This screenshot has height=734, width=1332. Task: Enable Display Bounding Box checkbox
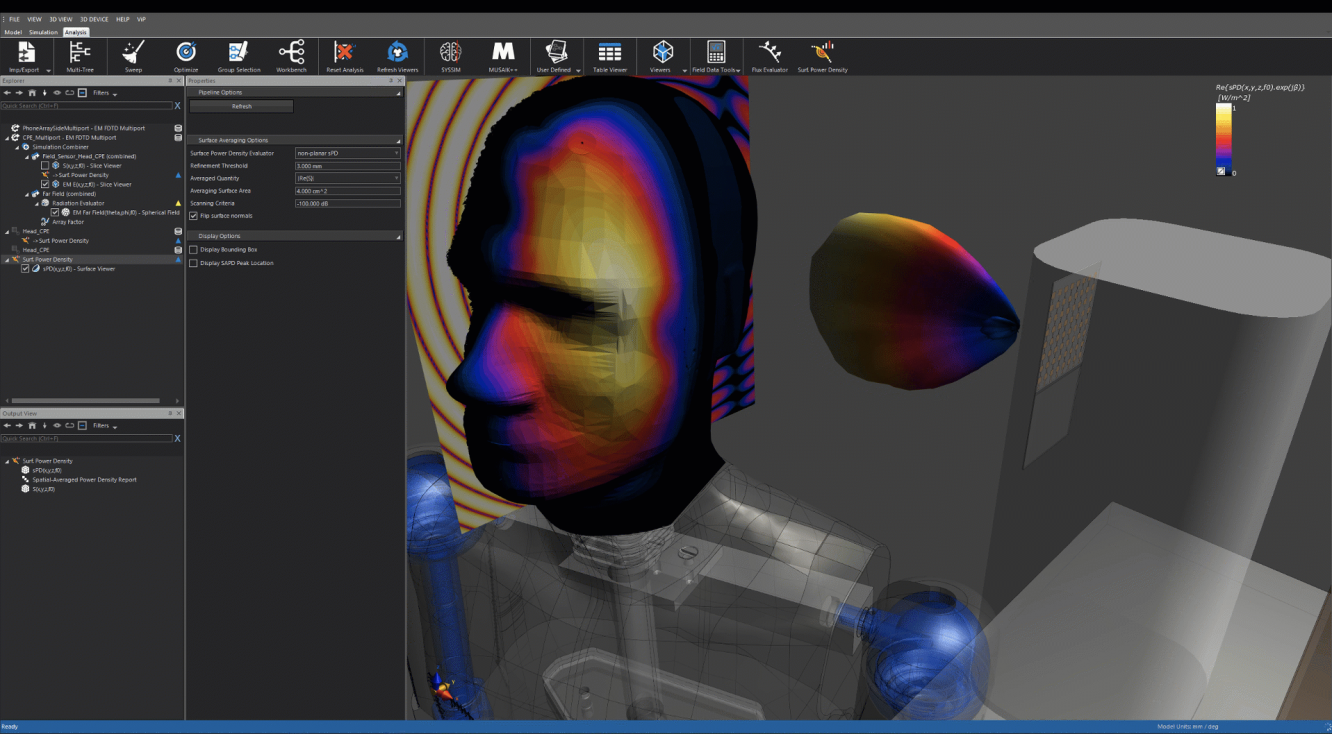pyautogui.click(x=194, y=250)
